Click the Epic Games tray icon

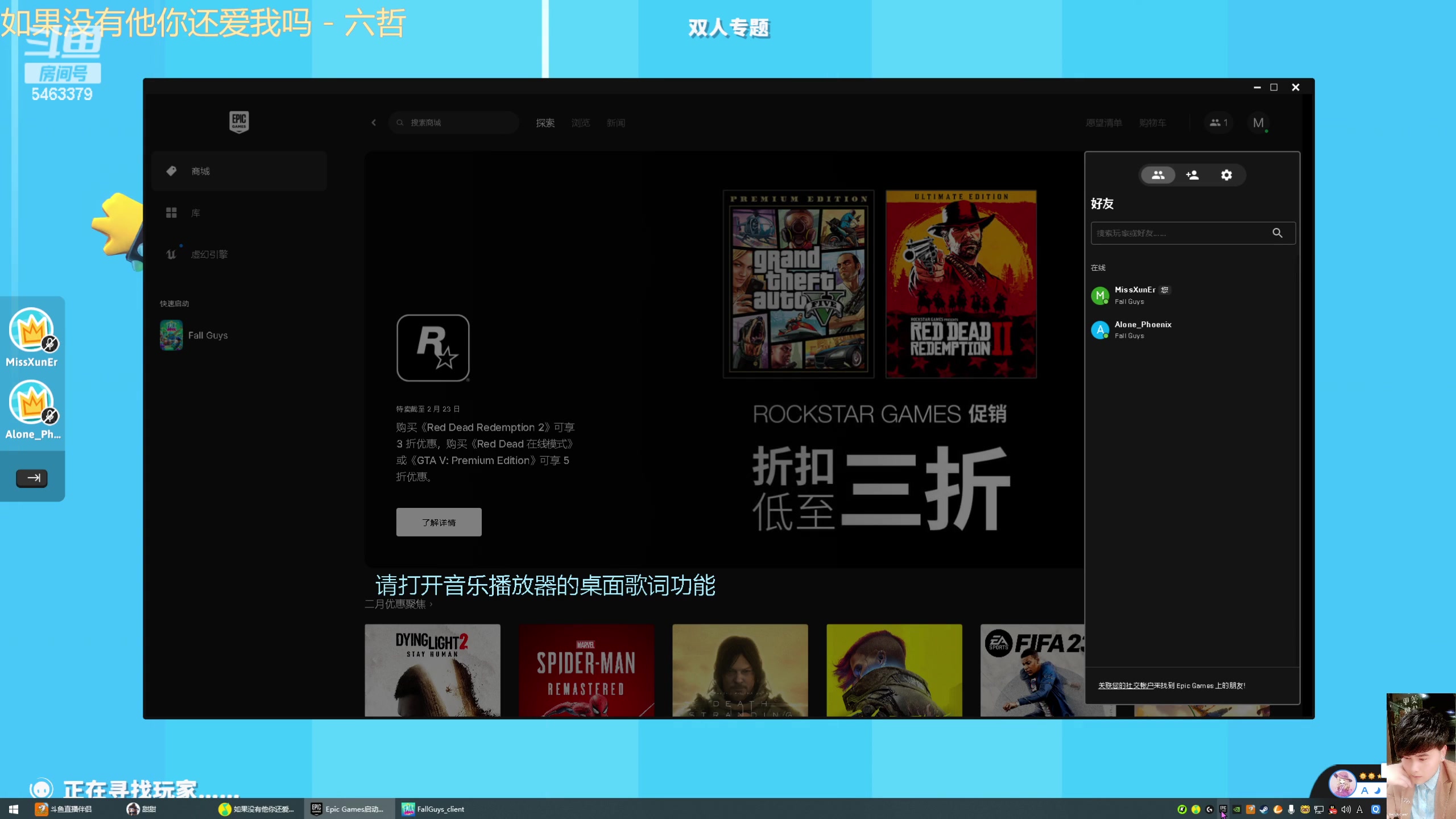click(1223, 809)
